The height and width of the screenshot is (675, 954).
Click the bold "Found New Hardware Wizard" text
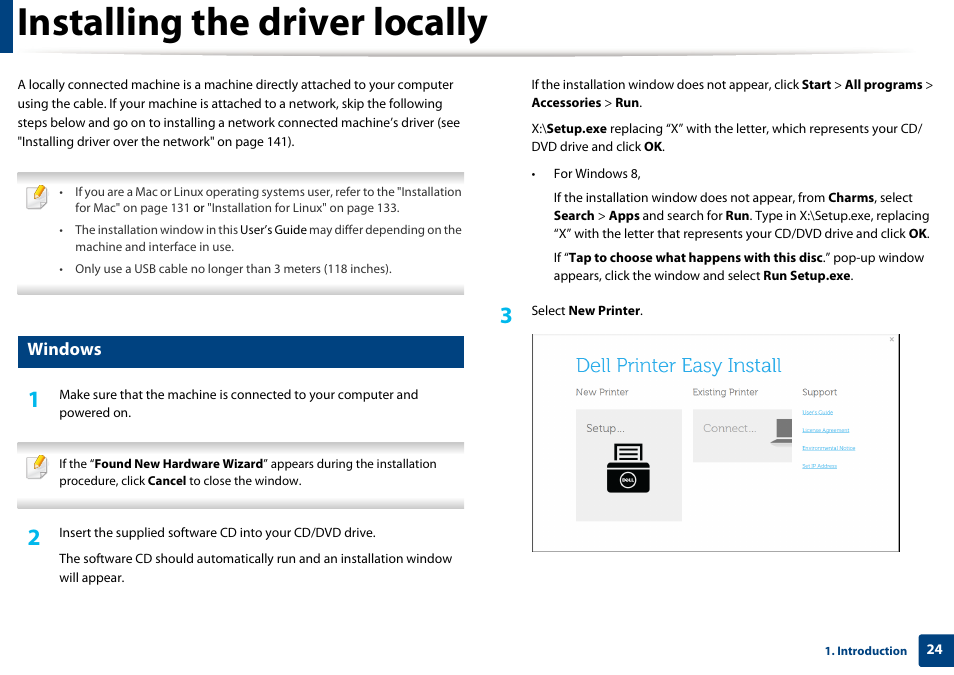click(179, 464)
